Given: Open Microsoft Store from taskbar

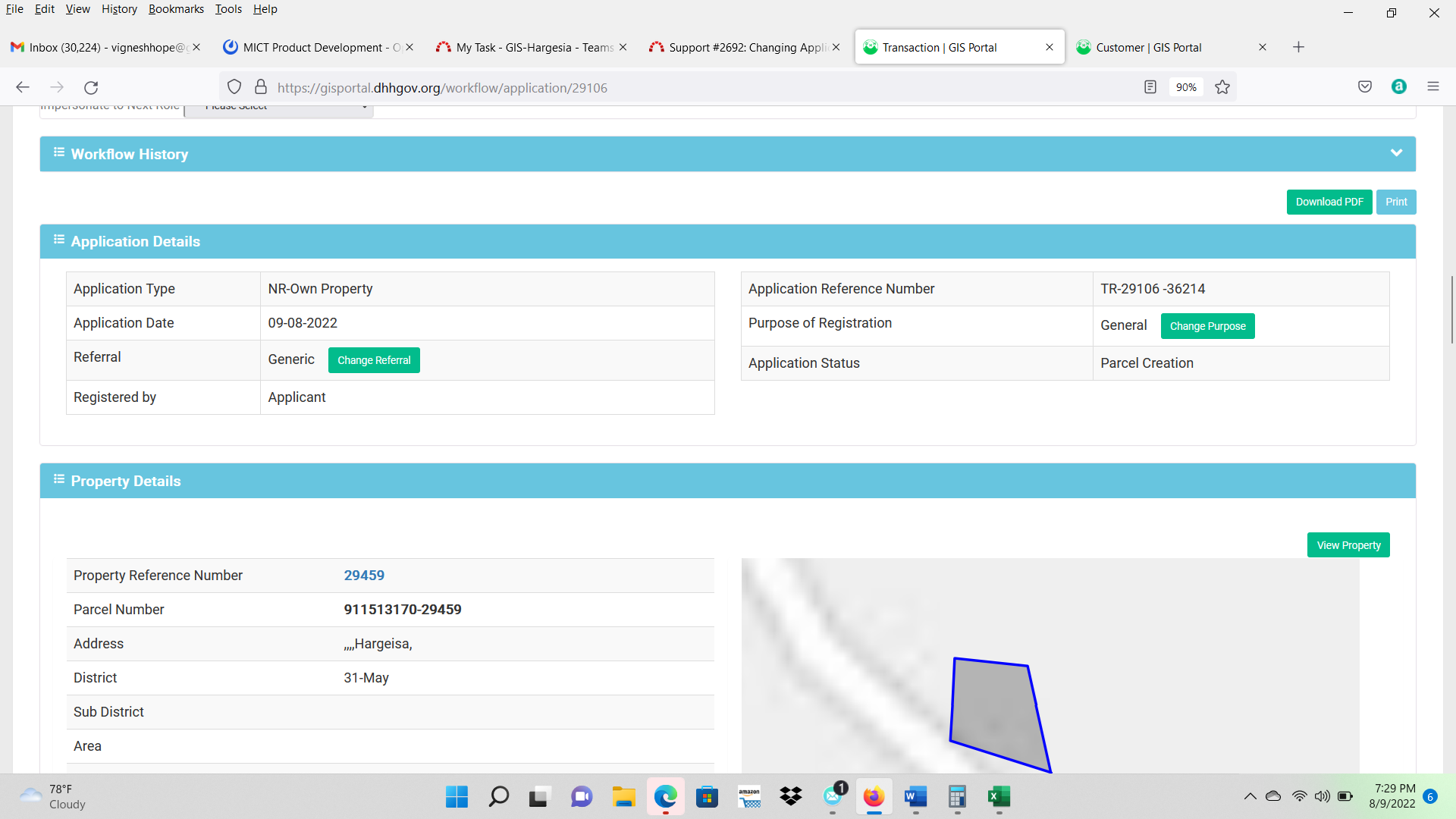Looking at the screenshot, I should click(x=707, y=796).
